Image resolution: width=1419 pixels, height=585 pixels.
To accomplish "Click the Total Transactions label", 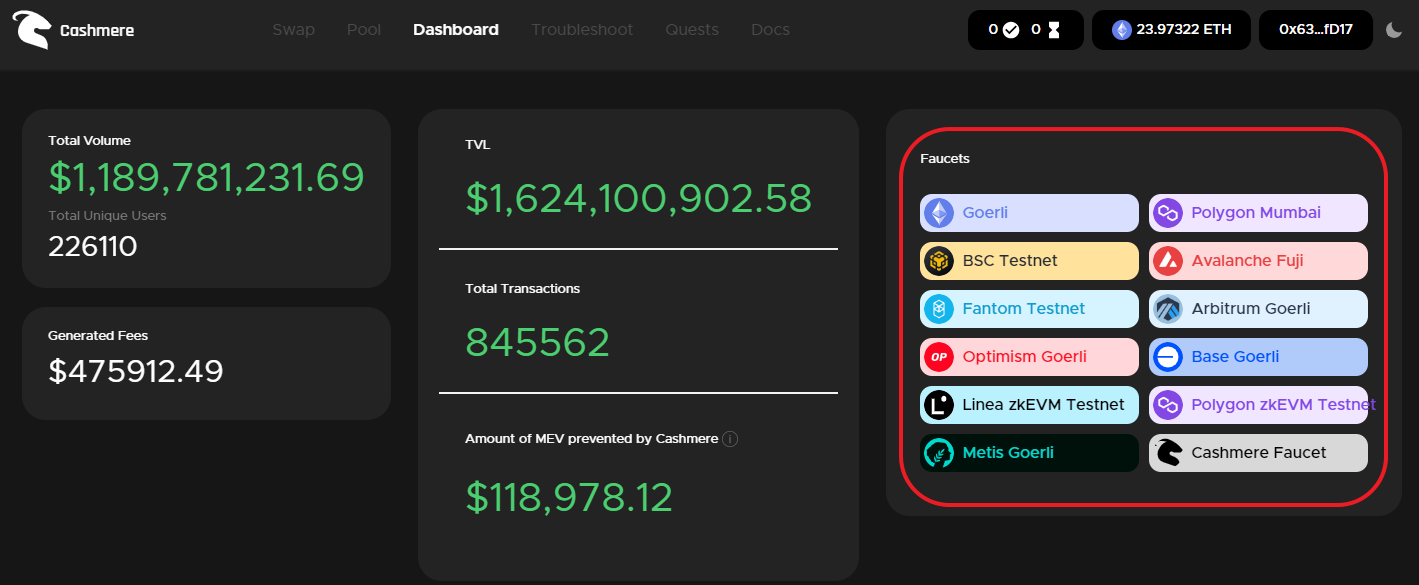I will [522, 289].
